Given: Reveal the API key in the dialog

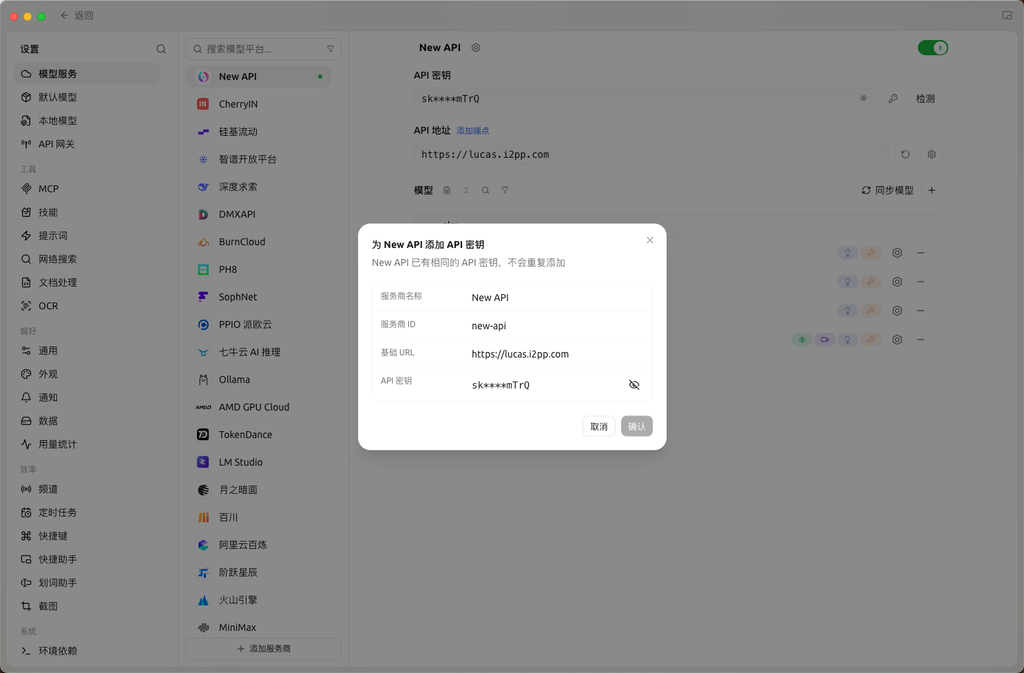Looking at the screenshot, I should [x=633, y=384].
